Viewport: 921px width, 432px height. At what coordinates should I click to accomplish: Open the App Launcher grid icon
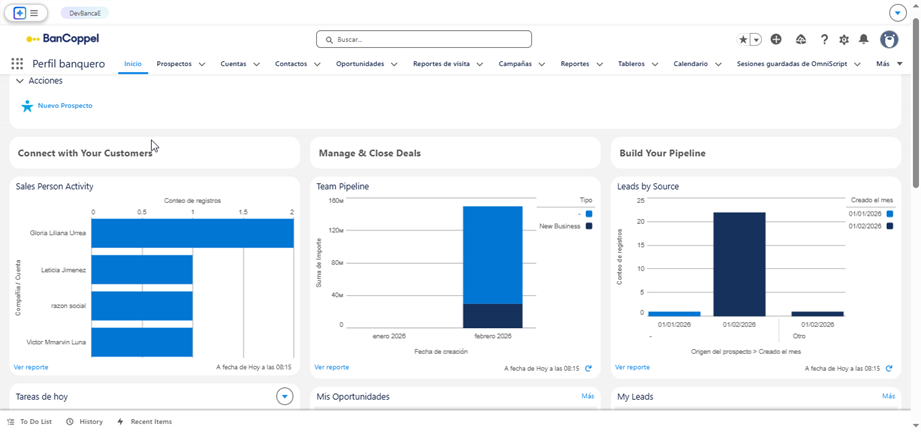tap(17, 64)
